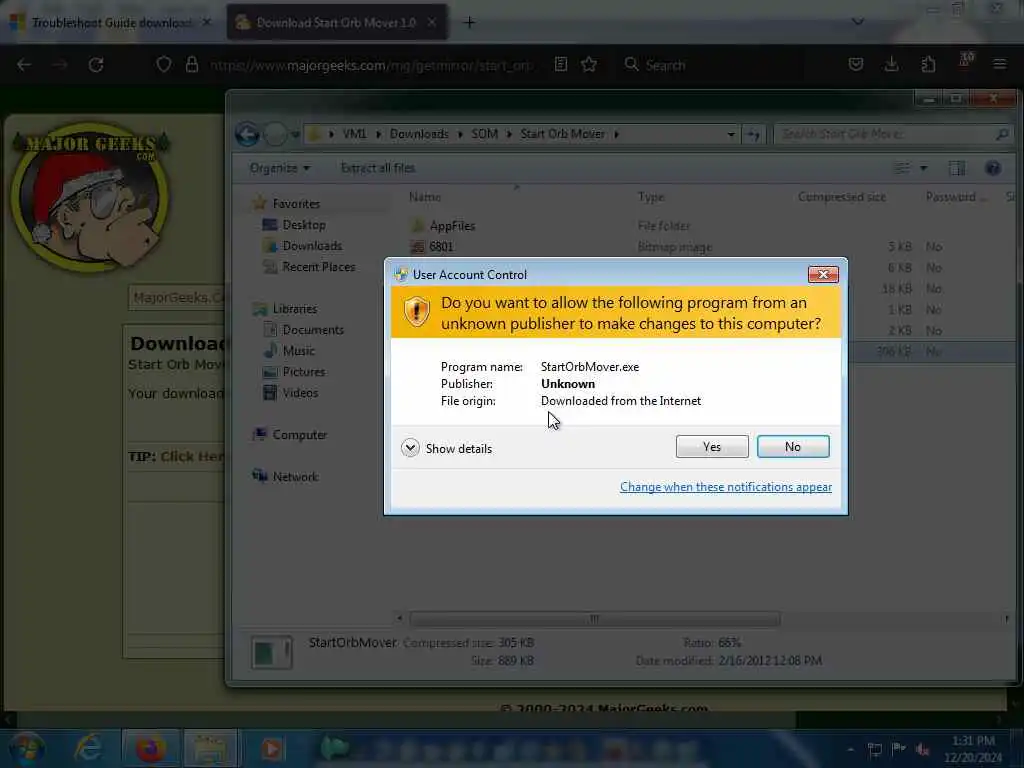Select the AppFiles folder row
Screen dimensions: 1024x768
705,226
